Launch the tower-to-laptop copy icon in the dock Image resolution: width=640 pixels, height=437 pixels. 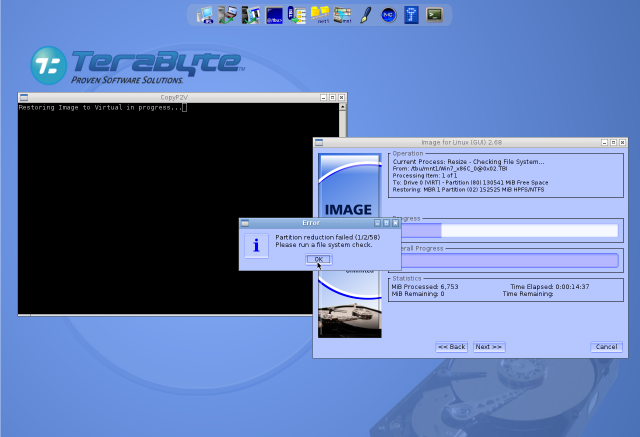pos(228,15)
